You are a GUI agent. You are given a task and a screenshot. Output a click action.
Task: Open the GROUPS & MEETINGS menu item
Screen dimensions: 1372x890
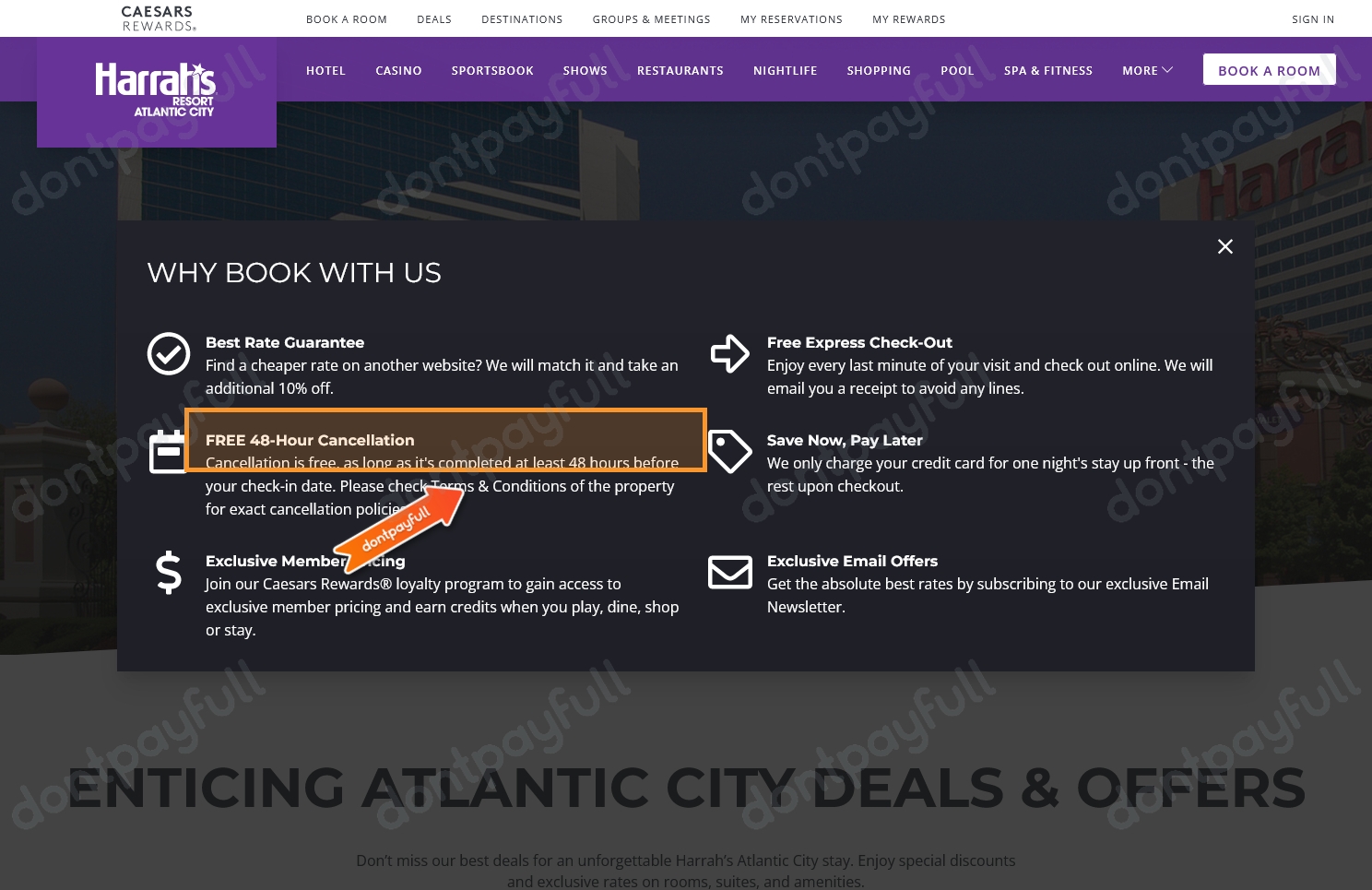click(652, 18)
